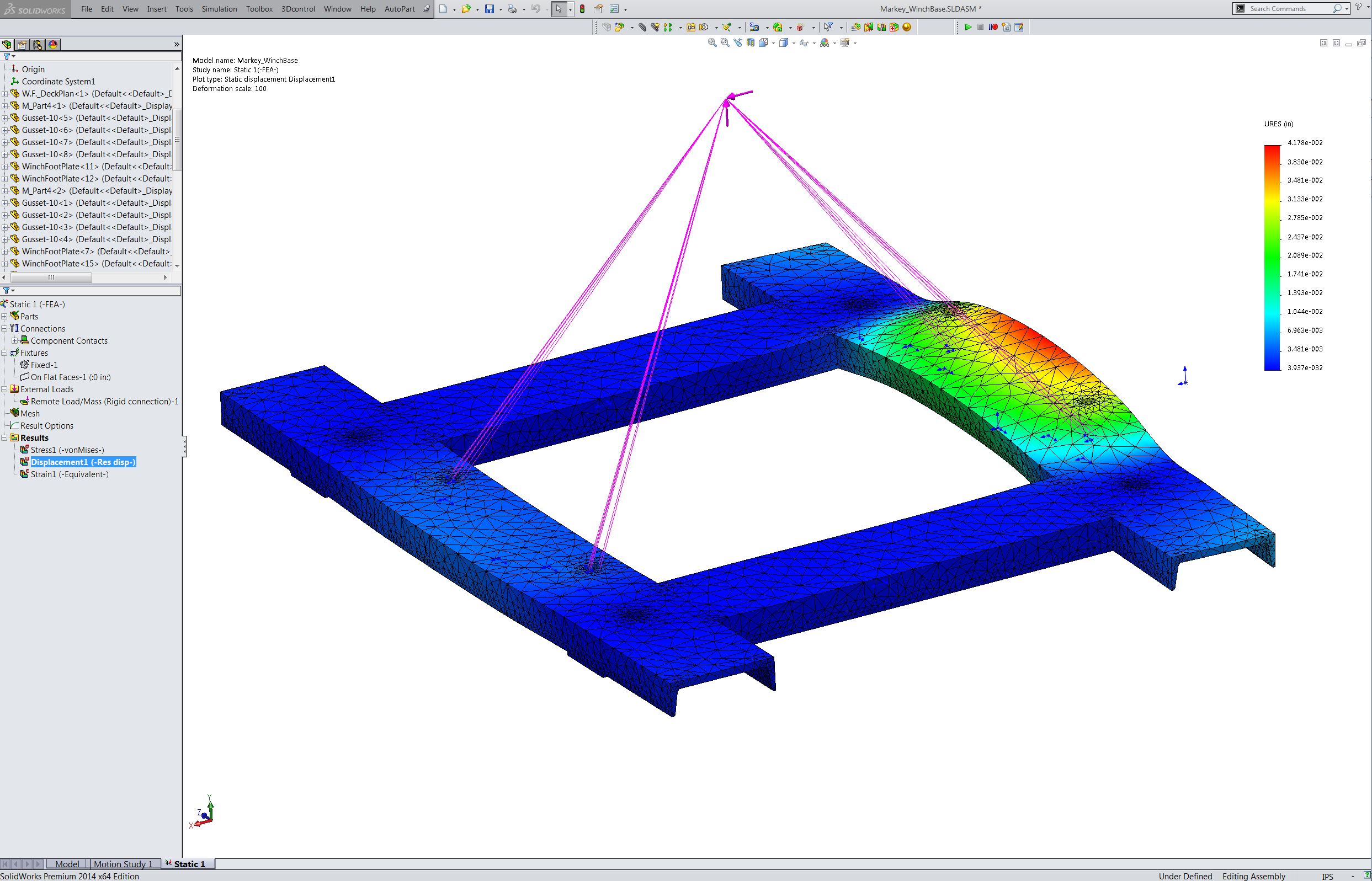1372x881 pixels.
Task: Click the New document icon
Action: click(443, 9)
